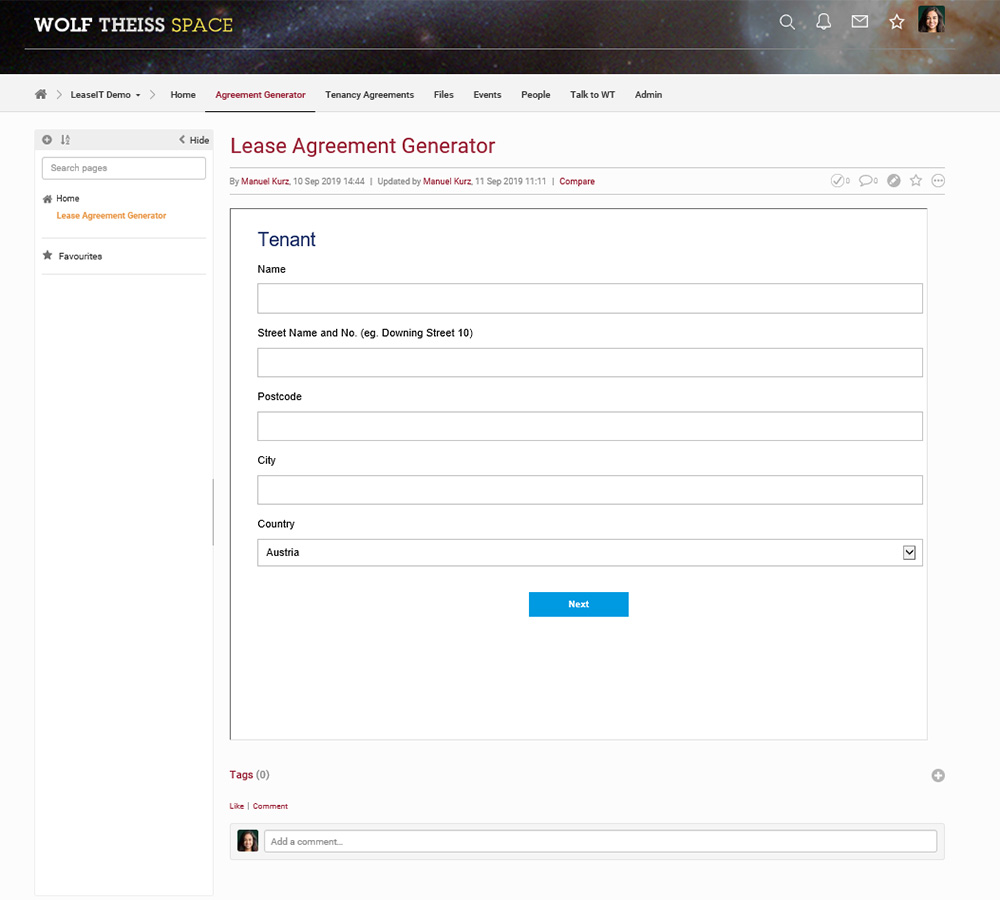Click the Next button
The image size is (1000, 900).
(578, 604)
